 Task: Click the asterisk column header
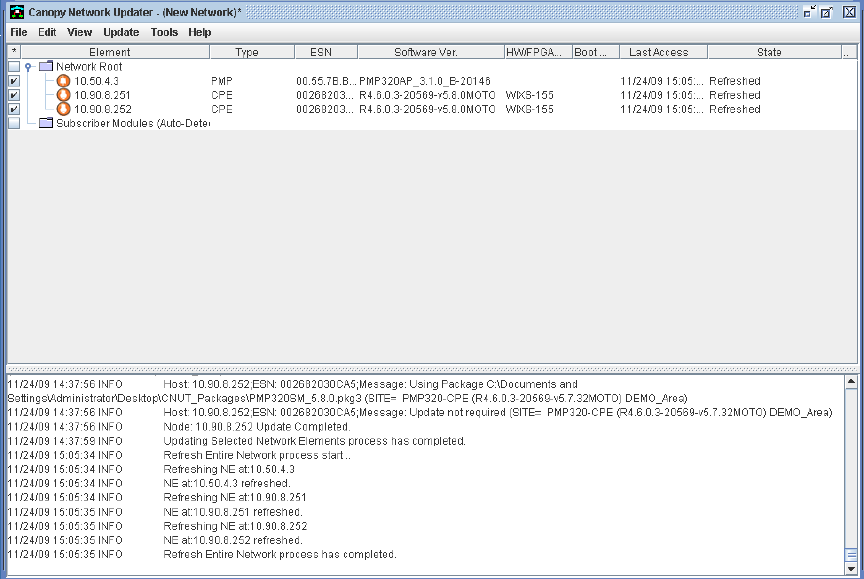pos(14,52)
